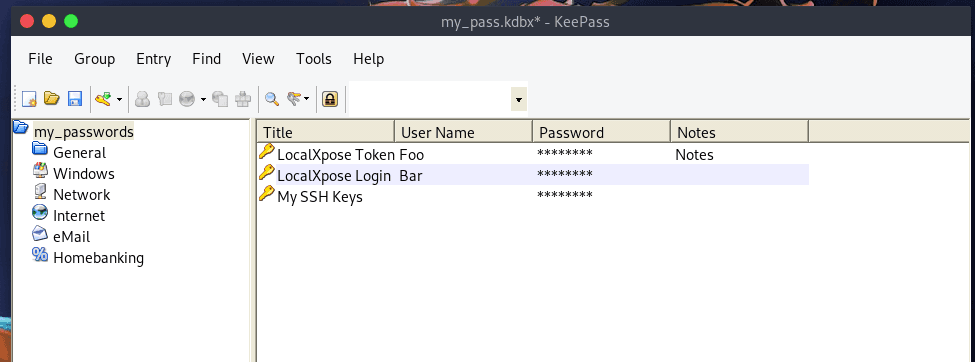975x362 pixels.
Task: Open the Help menu
Action: (368, 59)
